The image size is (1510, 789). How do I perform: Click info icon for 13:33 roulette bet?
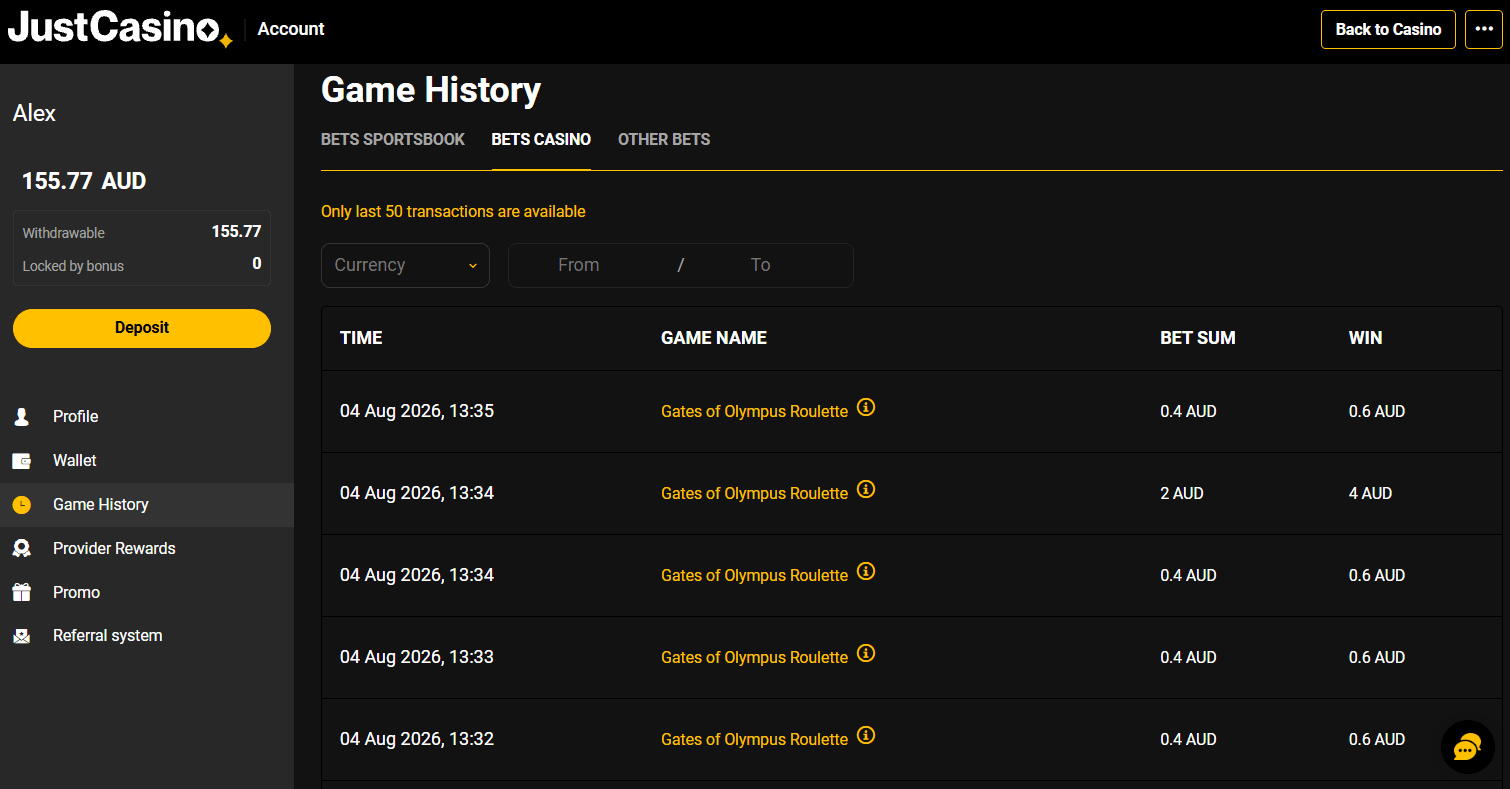coord(866,653)
